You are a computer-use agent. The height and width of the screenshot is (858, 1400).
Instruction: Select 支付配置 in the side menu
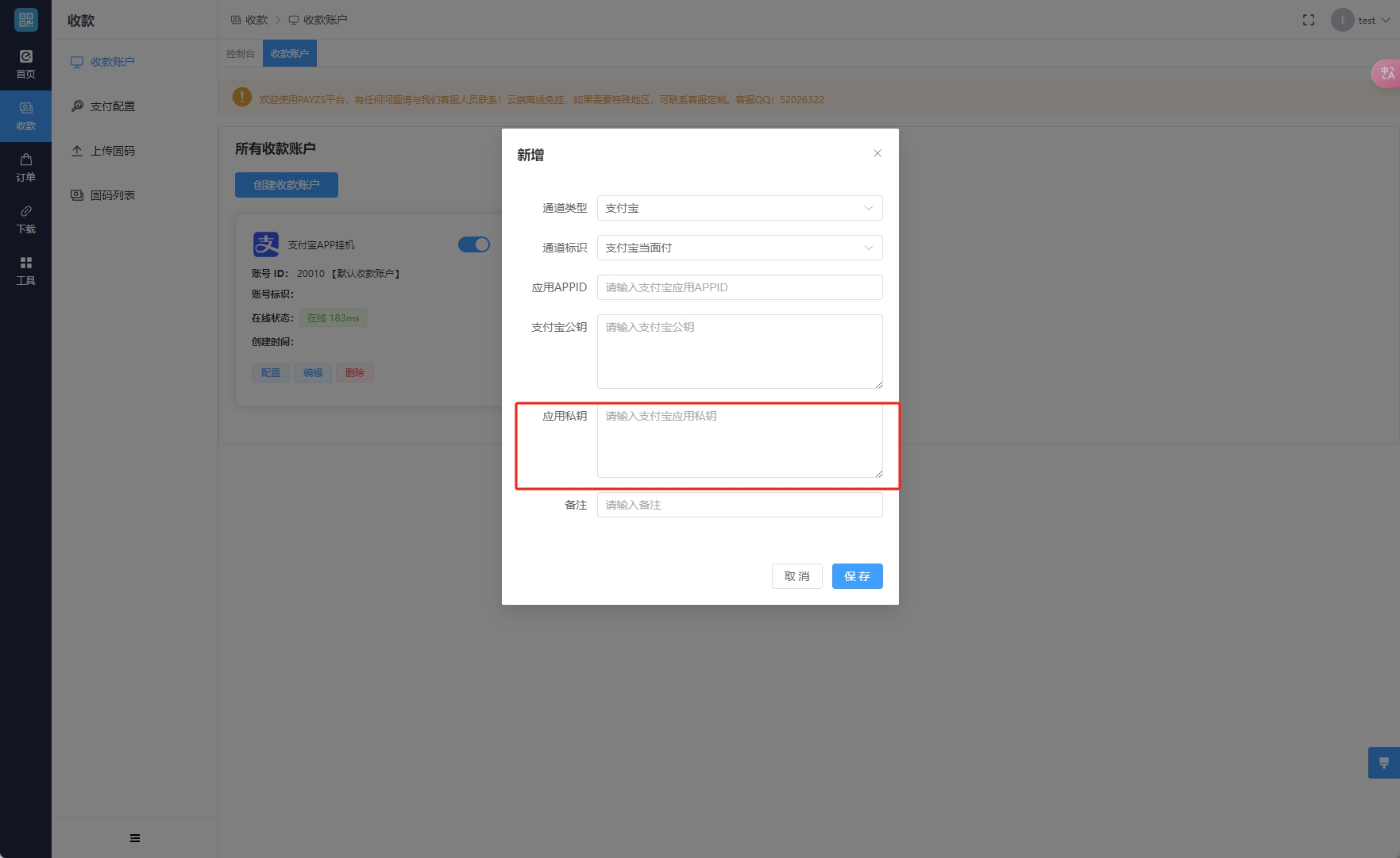[112, 106]
